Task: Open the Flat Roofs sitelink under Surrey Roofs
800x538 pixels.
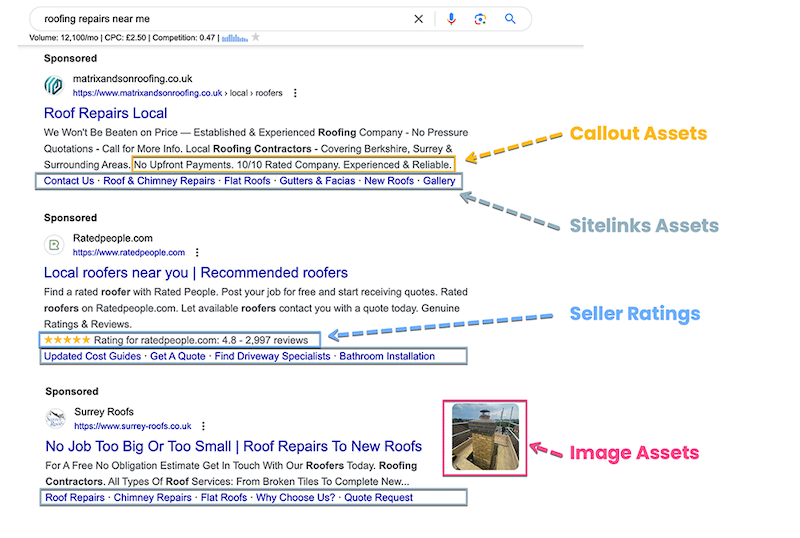Action: [x=224, y=498]
